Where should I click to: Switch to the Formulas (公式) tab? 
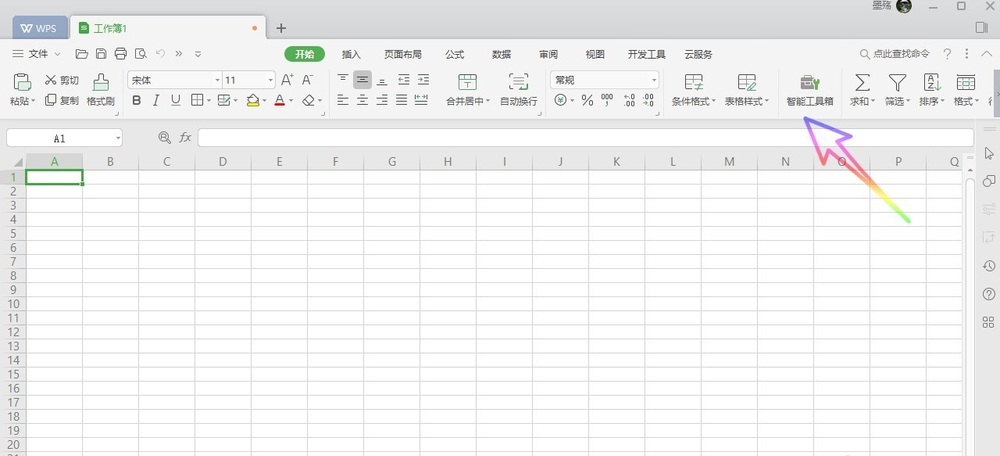click(455, 54)
